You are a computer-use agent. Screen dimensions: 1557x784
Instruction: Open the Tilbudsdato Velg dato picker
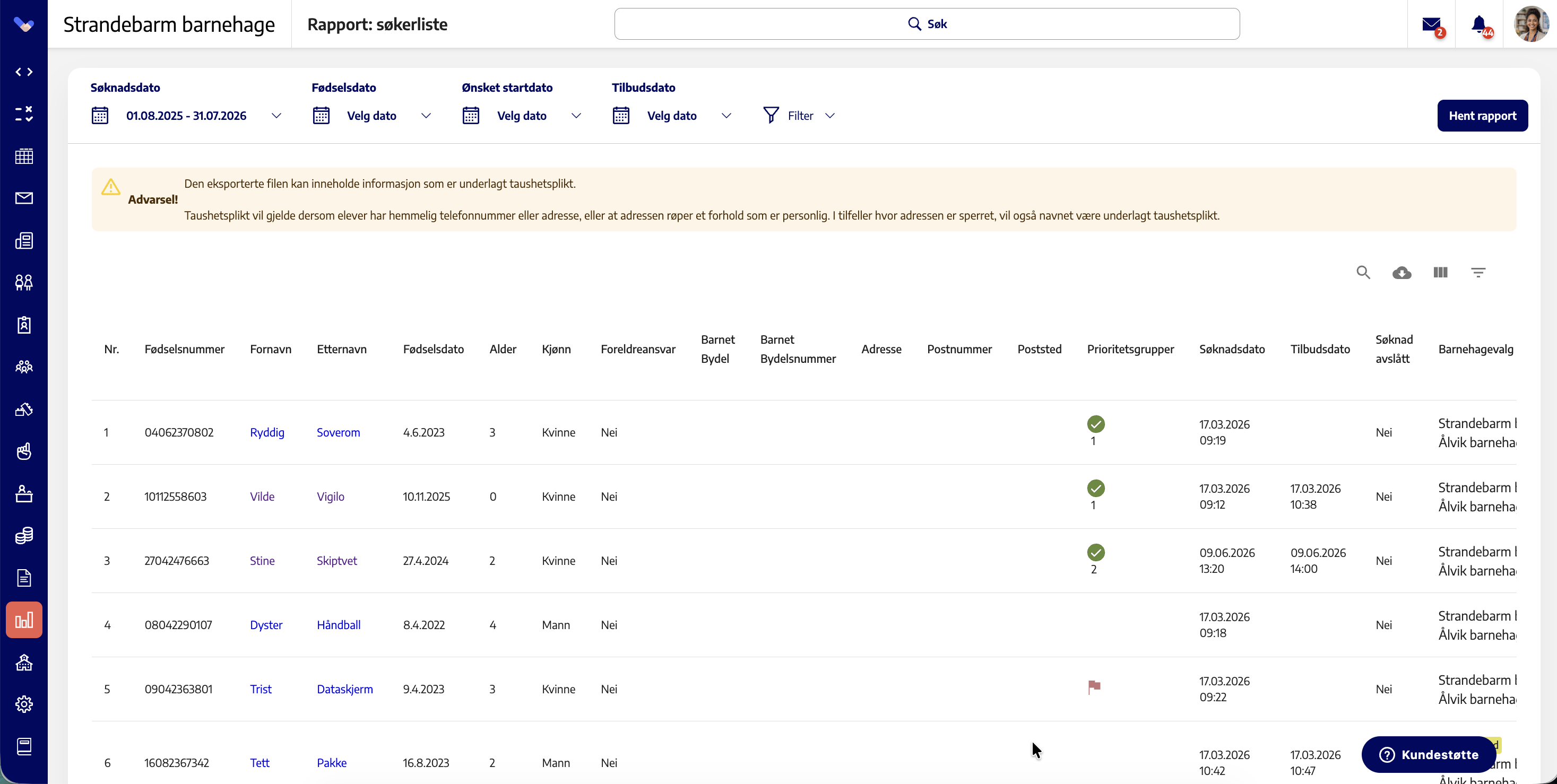click(671, 115)
